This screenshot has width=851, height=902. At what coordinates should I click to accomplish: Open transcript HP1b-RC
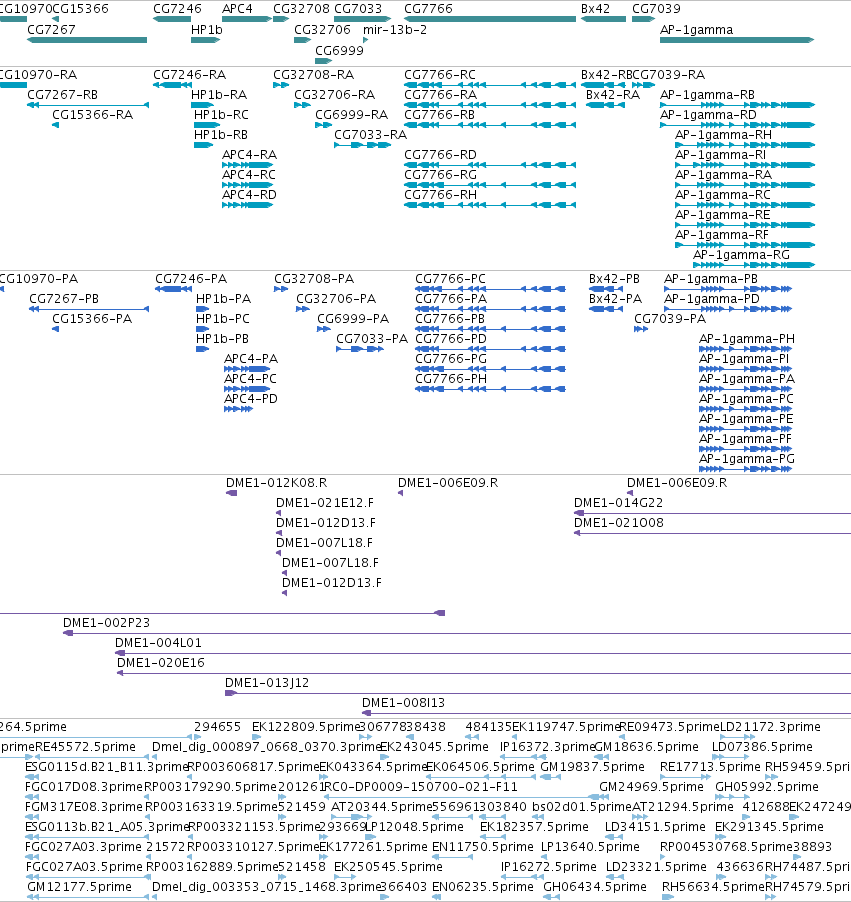click(221, 115)
